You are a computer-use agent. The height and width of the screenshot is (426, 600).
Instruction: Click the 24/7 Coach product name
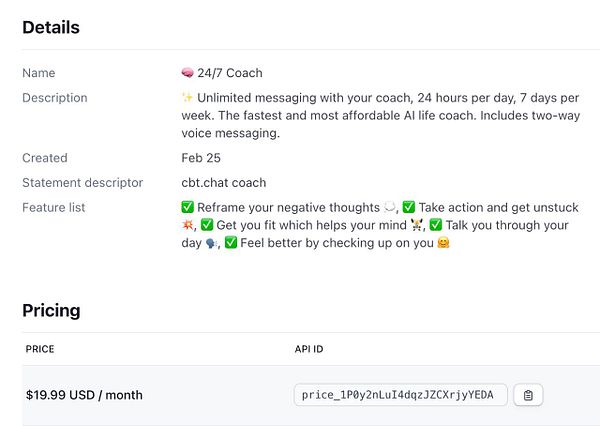point(230,73)
